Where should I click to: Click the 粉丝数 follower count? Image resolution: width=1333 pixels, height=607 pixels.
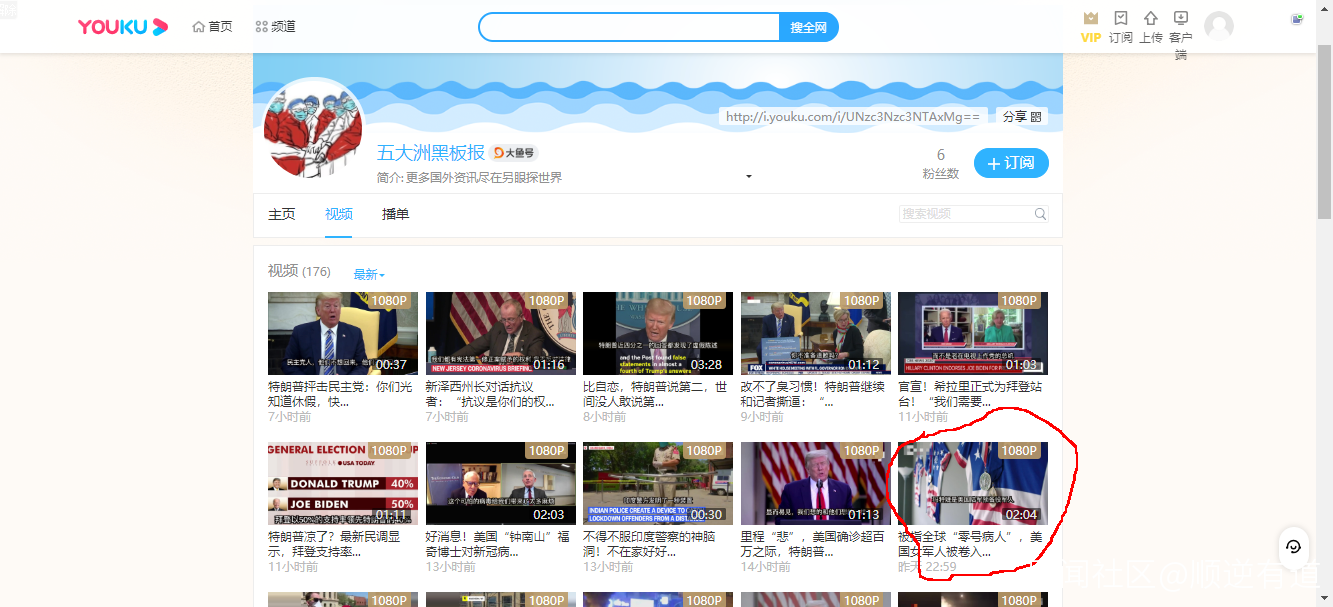(x=940, y=164)
